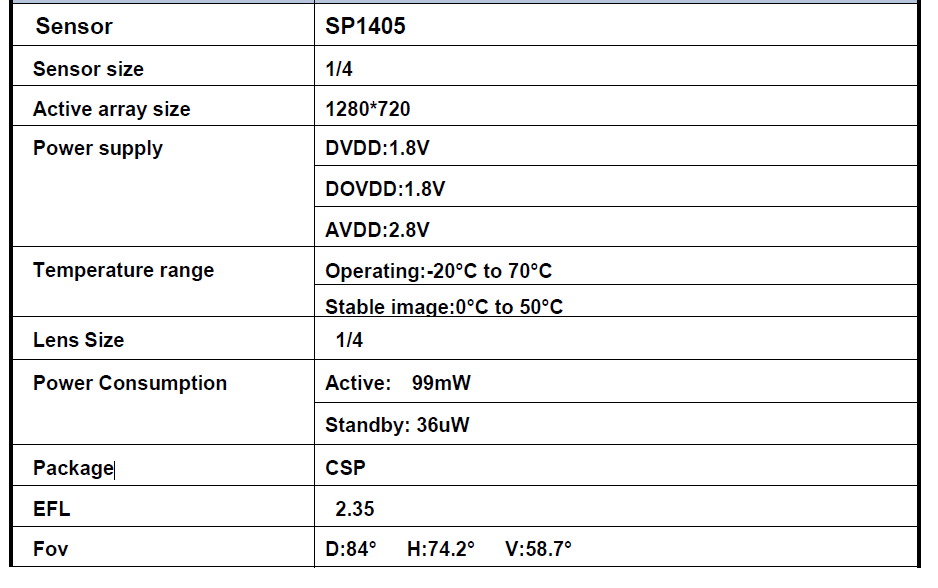Click the DOVDD:1.8V entry
The width and height of the screenshot is (938, 588).
point(385,189)
